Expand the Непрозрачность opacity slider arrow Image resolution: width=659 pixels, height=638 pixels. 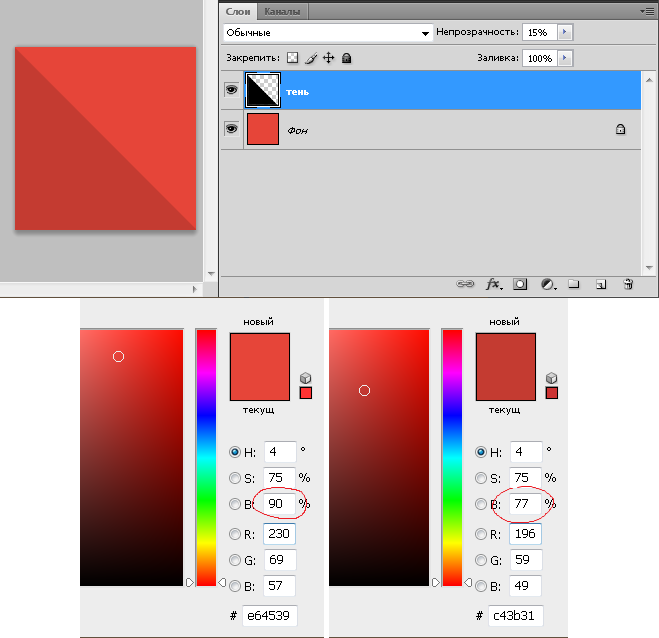point(565,33)
